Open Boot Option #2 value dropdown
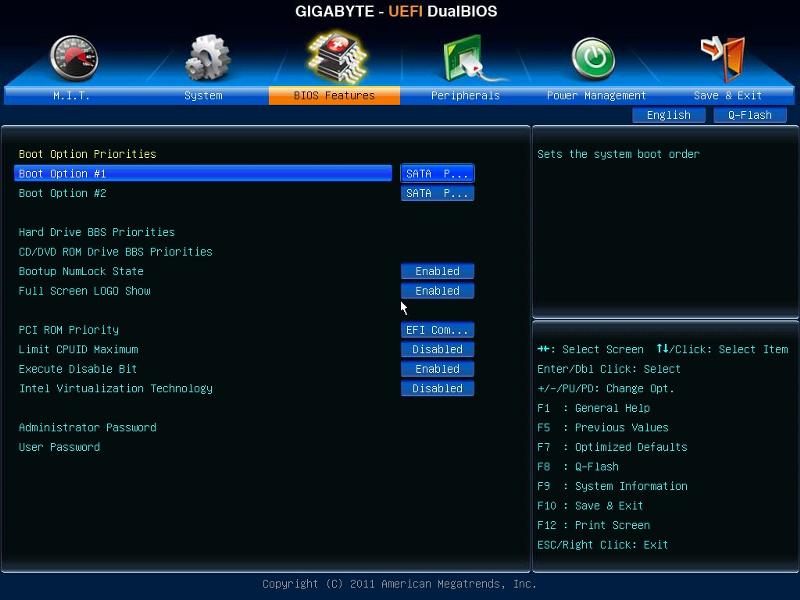800x600 pixels. (437, 193)
